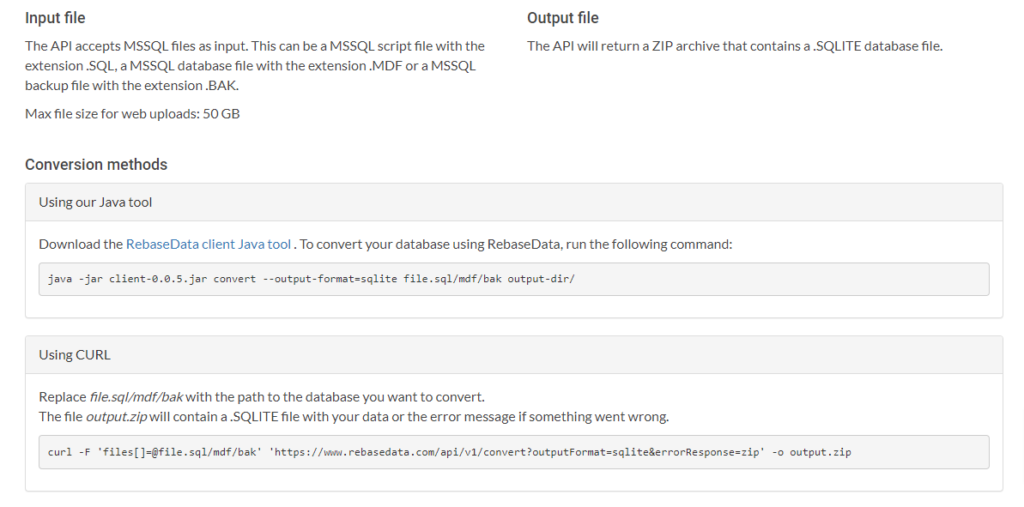Click the 'API accepts MSSQL files' paragraph
Image resolution: width=1024 pixels, height=507 pixels.
click(255, 66)
